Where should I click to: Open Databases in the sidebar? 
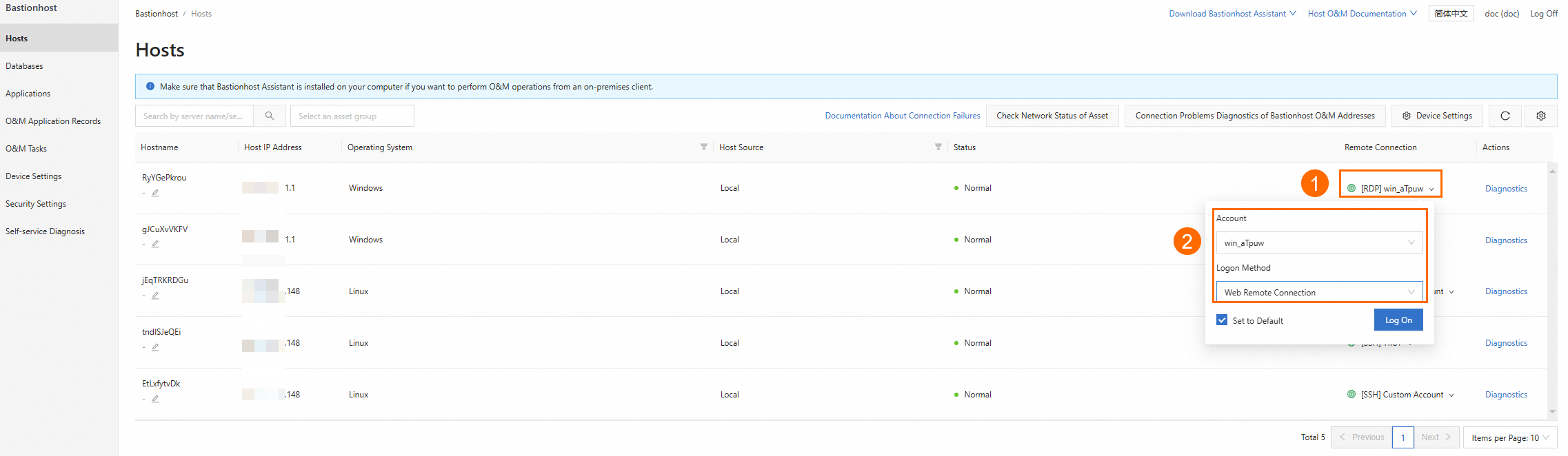(25, 66)
